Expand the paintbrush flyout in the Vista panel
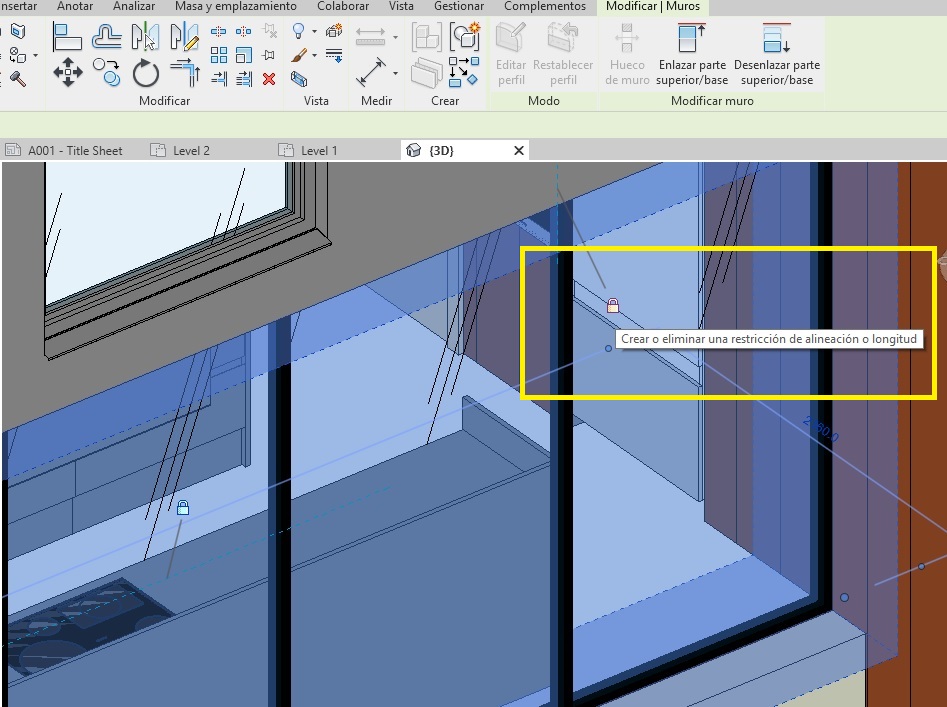The image size is (947, 707). pos(313,55)
